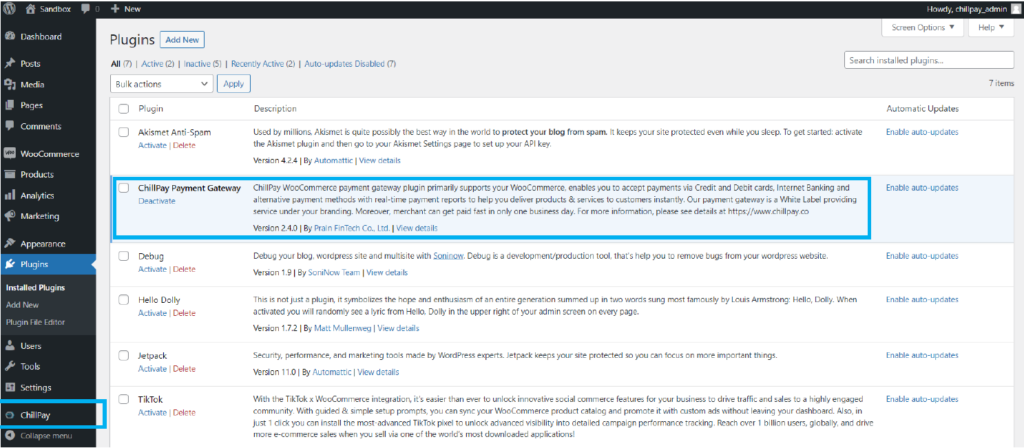
Task: Check the Akismet Anti-Spam checkbox
Action: 123,132
